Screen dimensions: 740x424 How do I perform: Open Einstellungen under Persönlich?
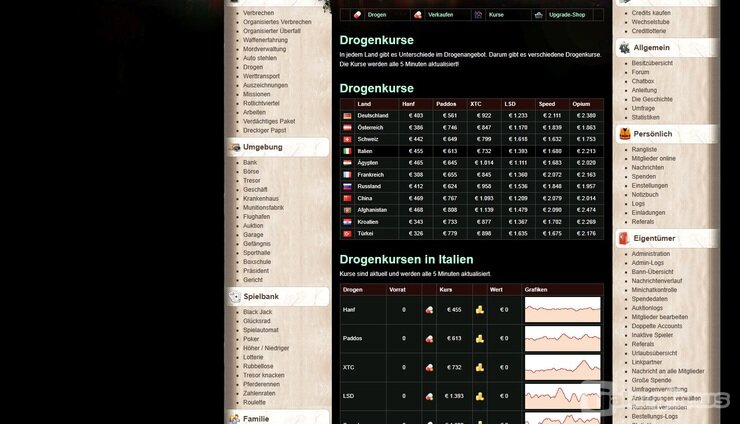(650, 186)
